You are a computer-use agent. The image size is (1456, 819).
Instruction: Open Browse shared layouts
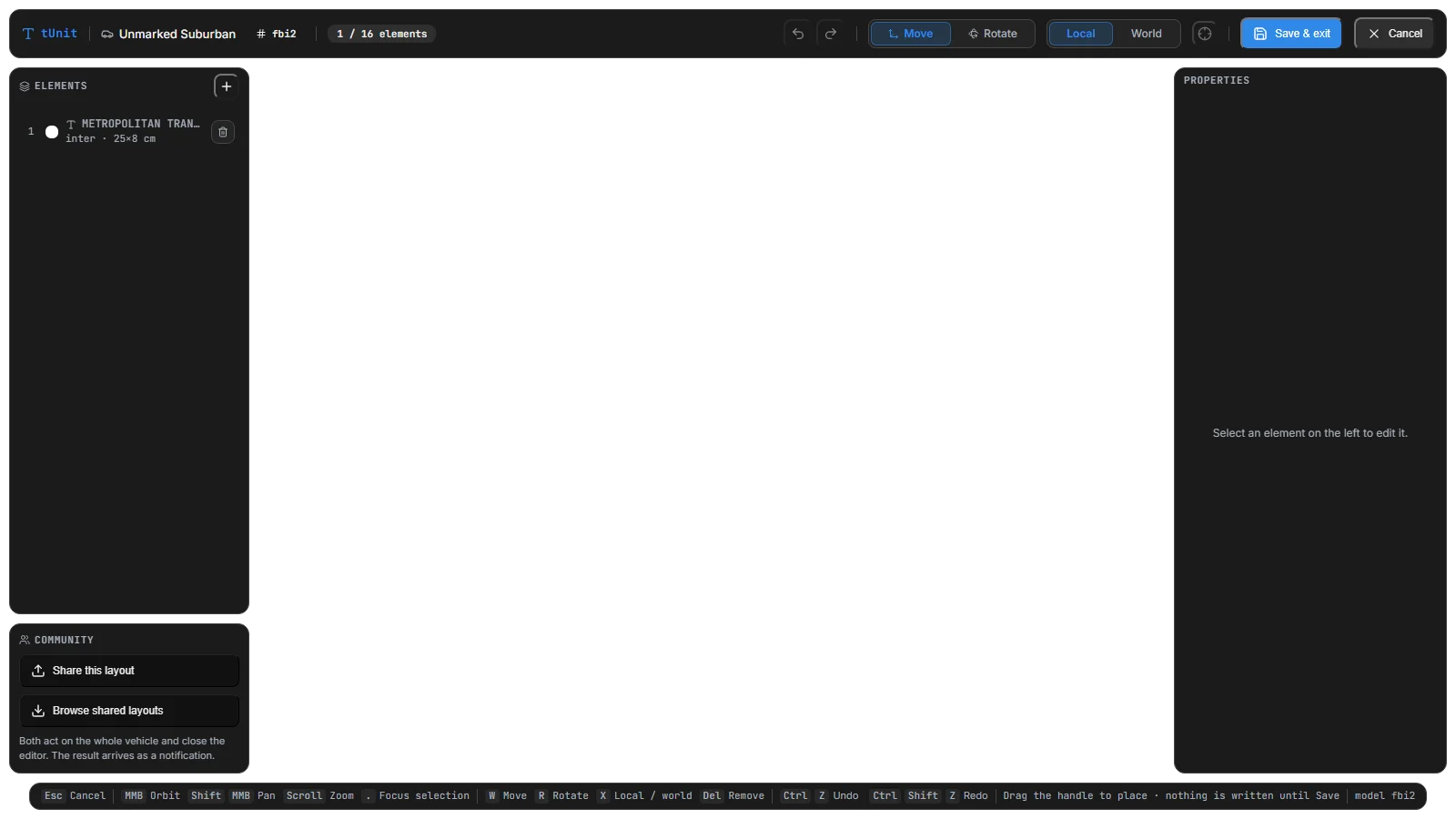click(129, 711)
